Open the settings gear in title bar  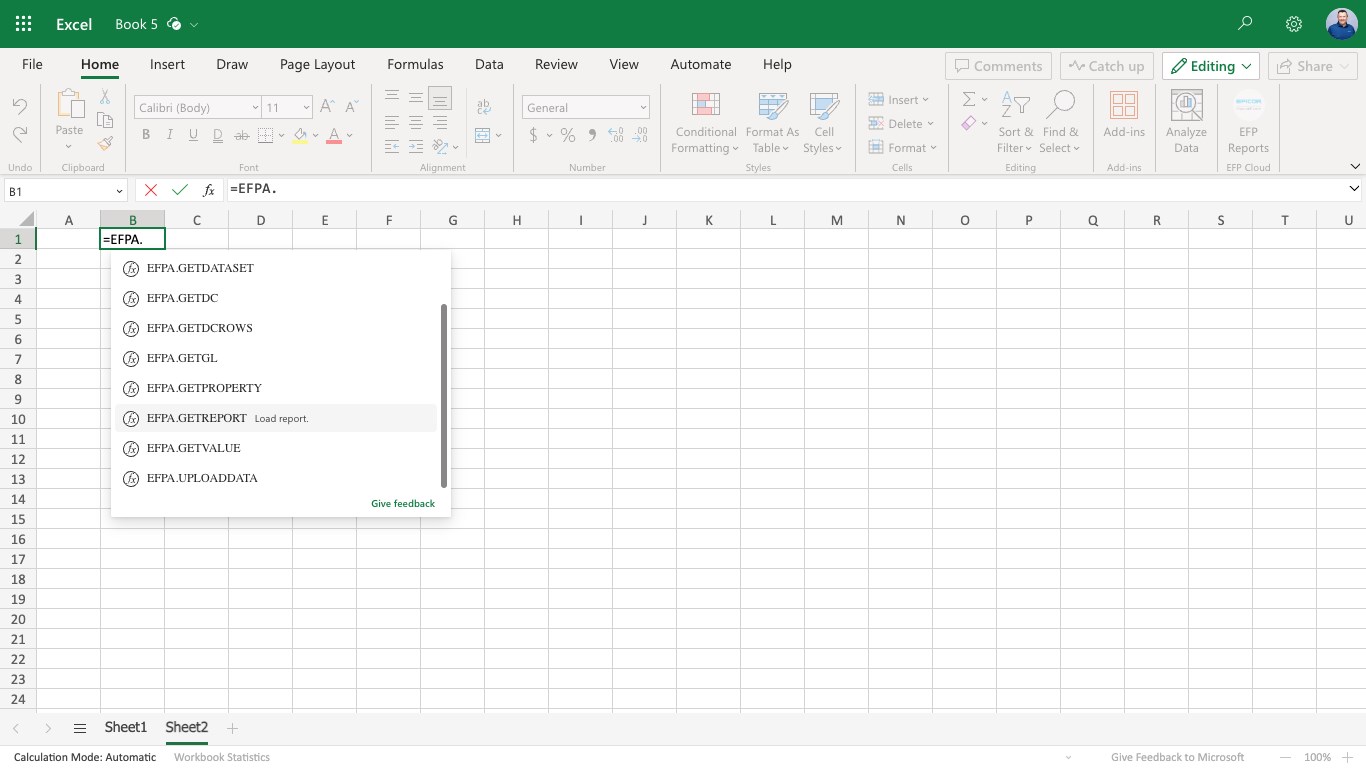pyautogui.click(x=1294, y=24)
